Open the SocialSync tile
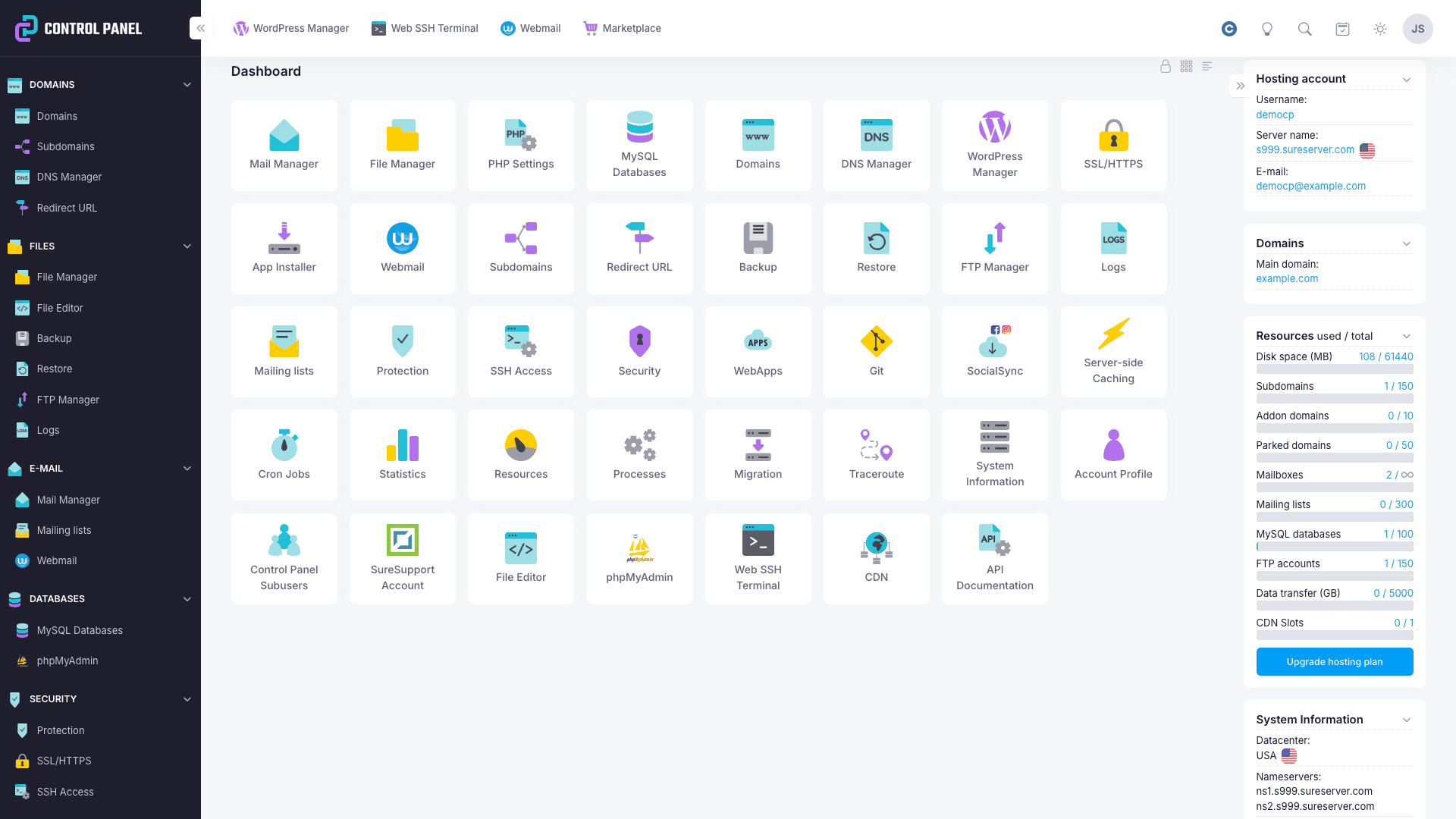Viewport: 1456px width, 819px height. tap(994, 351)
